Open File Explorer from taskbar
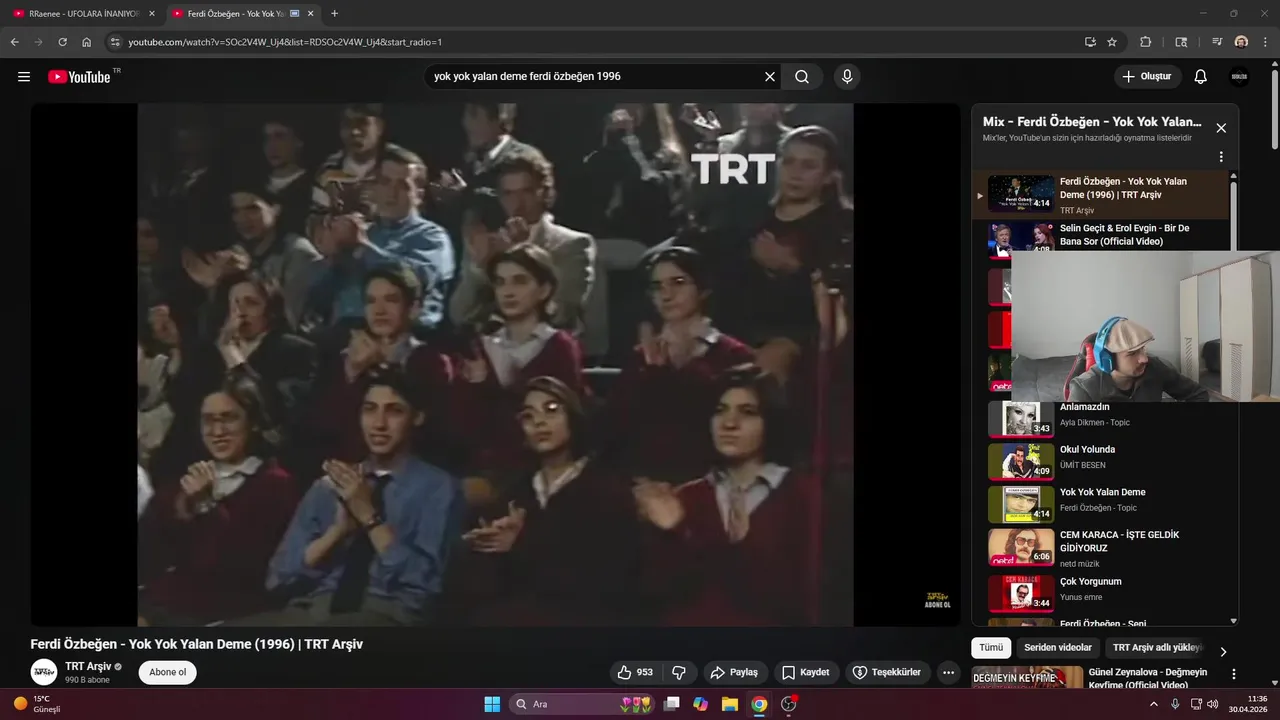Screen dimensions: 1280x720 (x=730, y=704)
